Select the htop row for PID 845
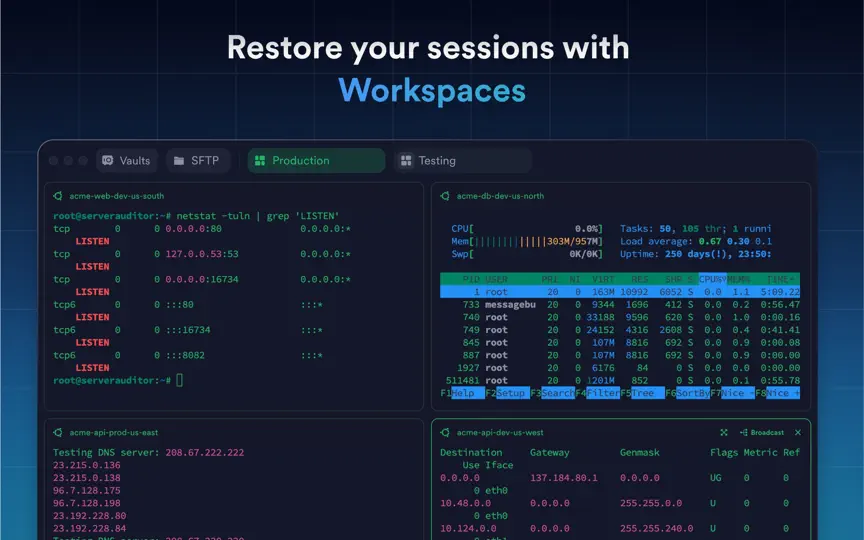Screen dimensions: 864x540 pyautogui.click(x=620, y=343)
